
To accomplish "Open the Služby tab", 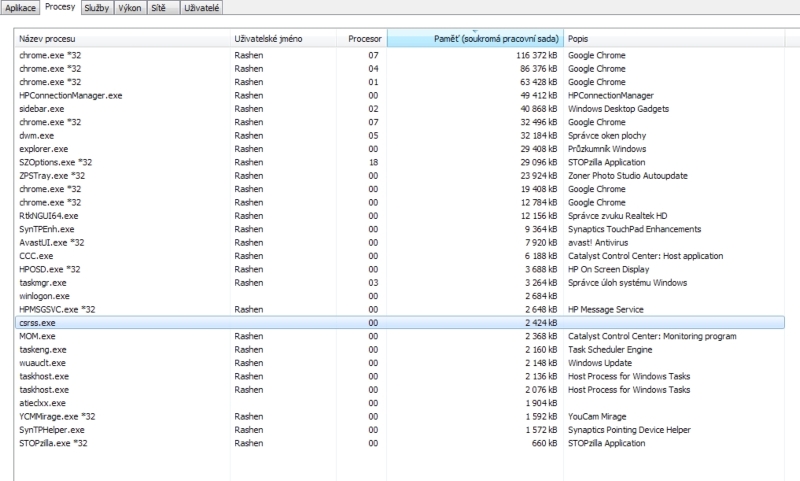I will click(97, 8).
